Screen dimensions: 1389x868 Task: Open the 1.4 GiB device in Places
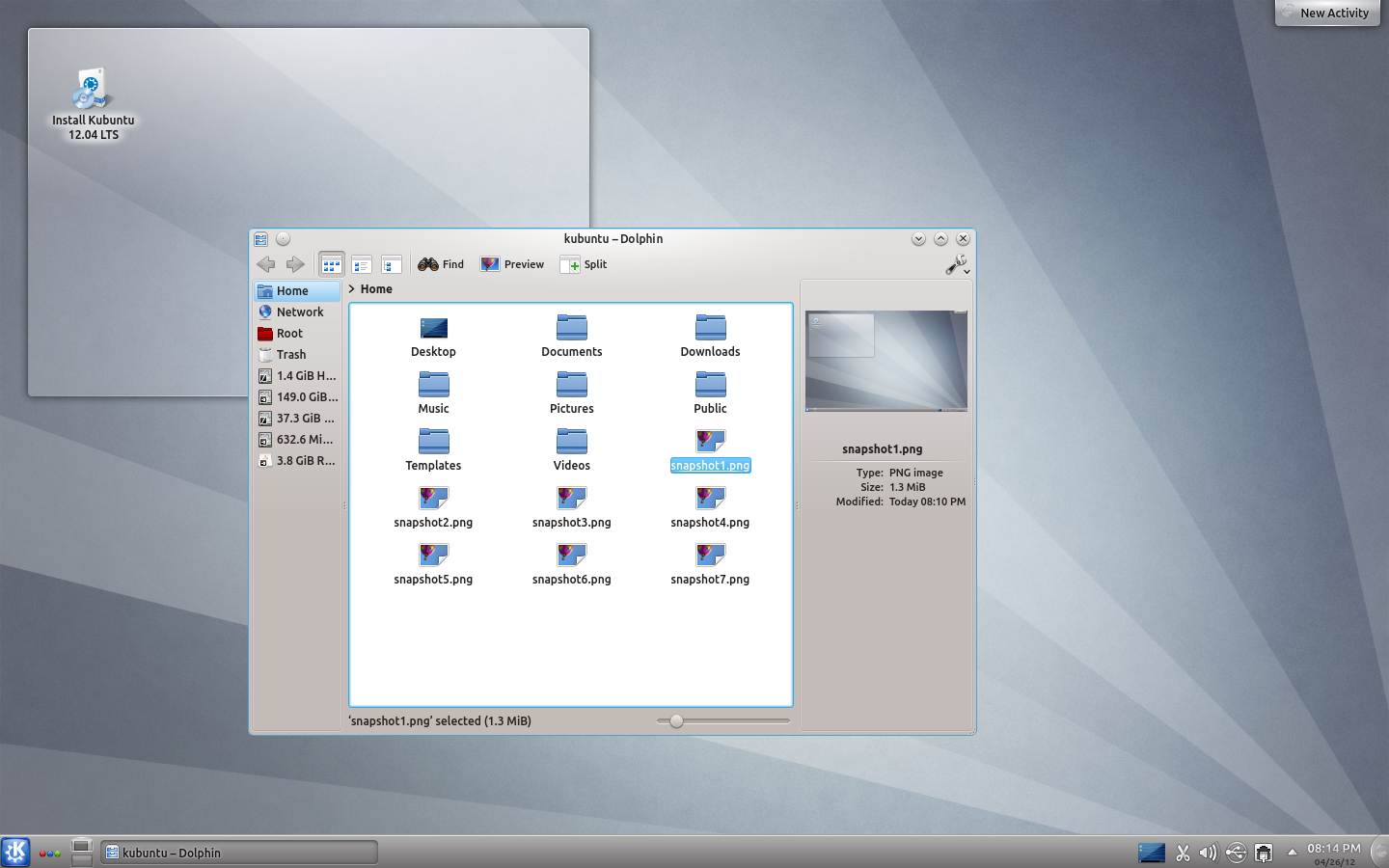coord(297,376)
